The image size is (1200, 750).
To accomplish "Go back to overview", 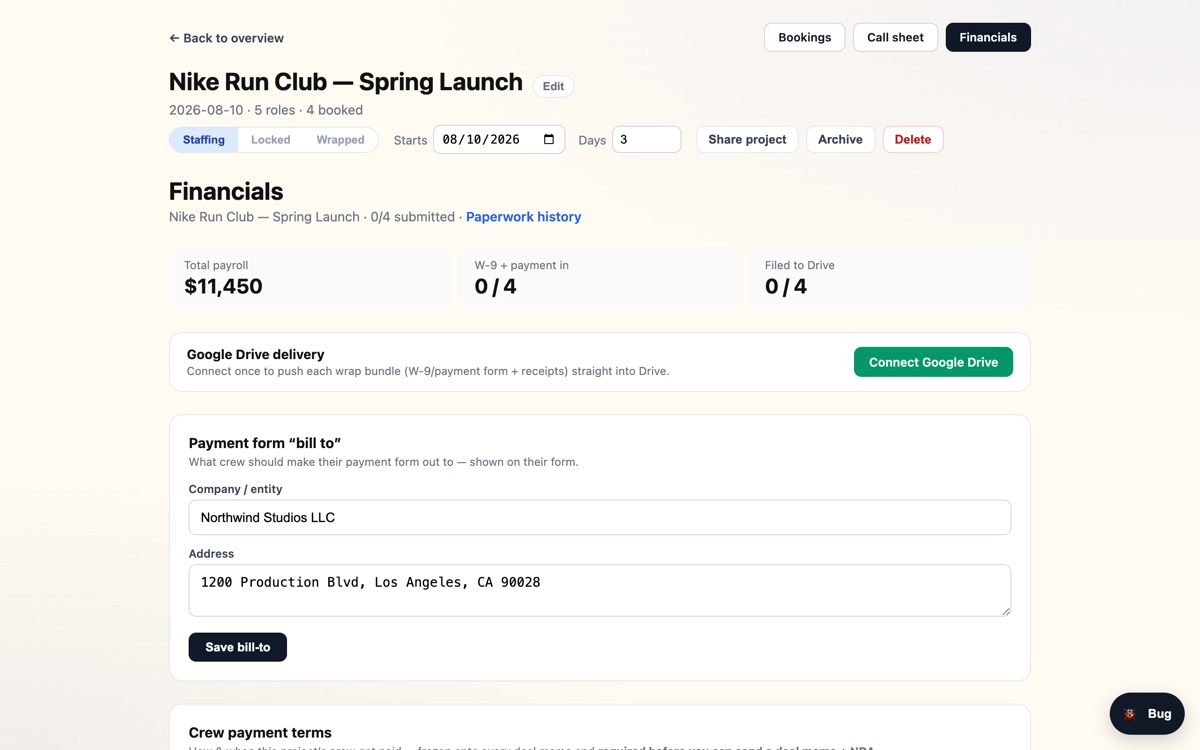I will pos(226,38).
